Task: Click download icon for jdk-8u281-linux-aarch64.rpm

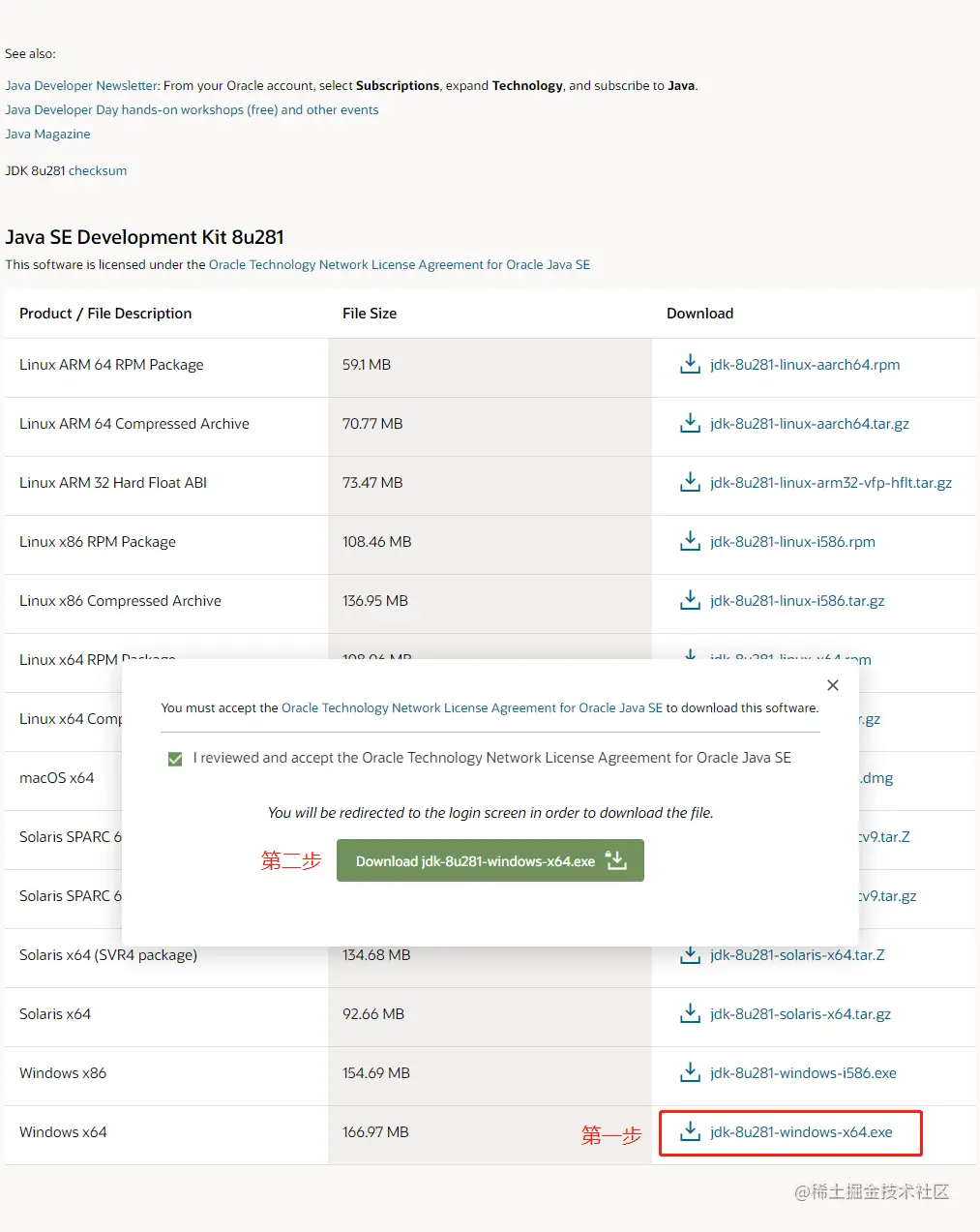Action: (x=690, y=364)
